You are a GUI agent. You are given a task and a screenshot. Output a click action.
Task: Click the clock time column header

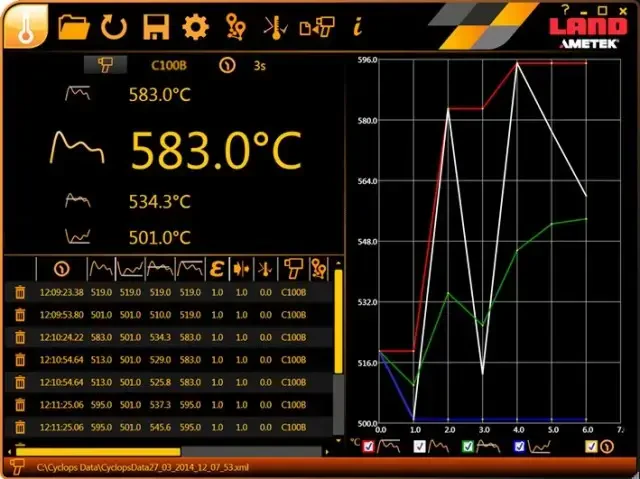[62, 269]
